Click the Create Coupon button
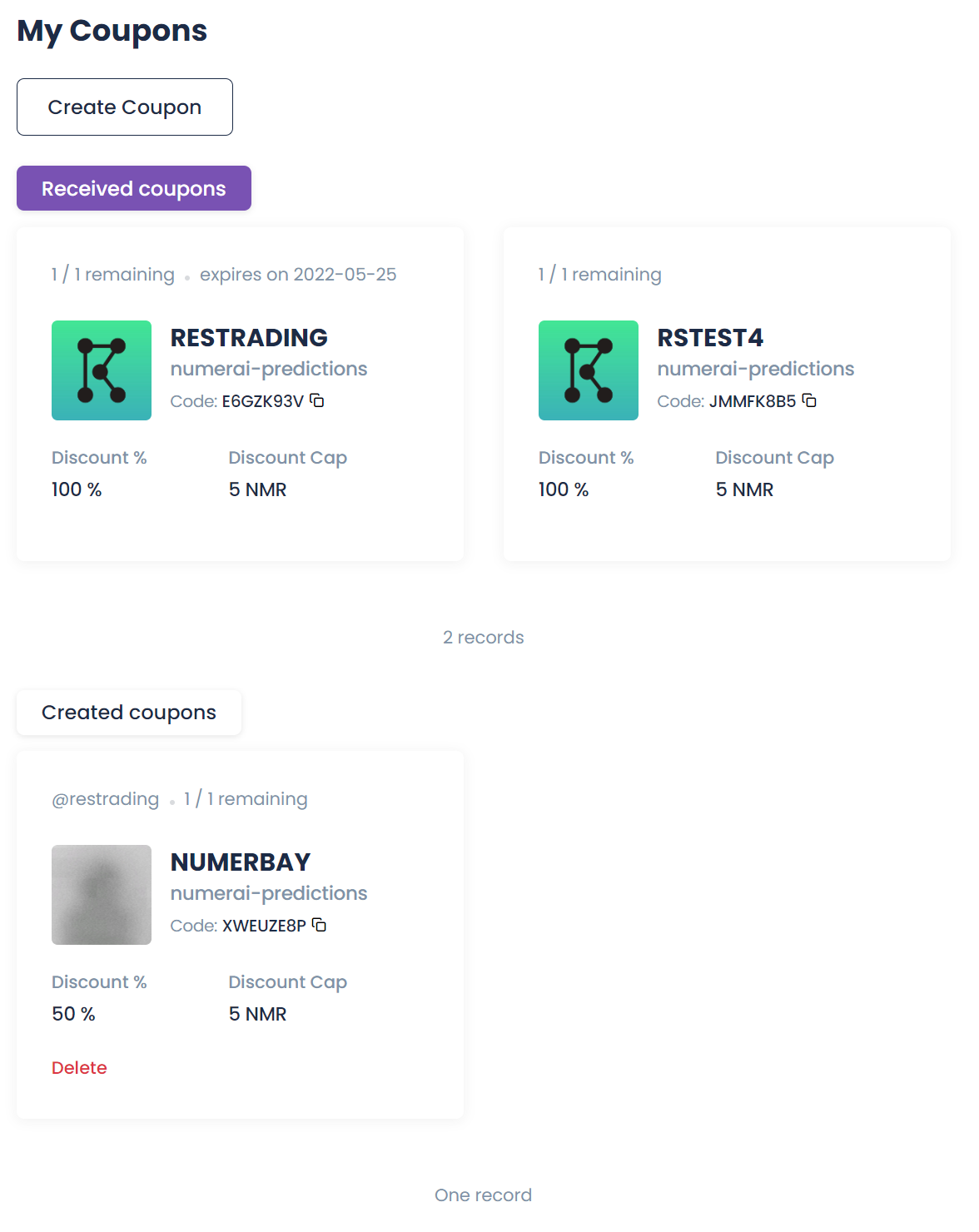 (x=125, y=107)
